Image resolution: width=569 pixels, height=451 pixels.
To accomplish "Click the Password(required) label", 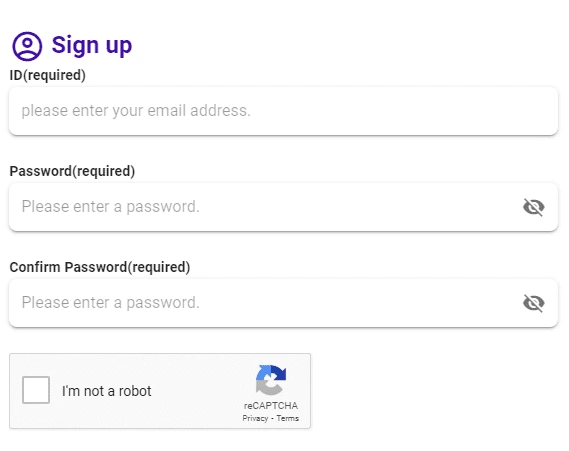I will click(x=72, y=171).
